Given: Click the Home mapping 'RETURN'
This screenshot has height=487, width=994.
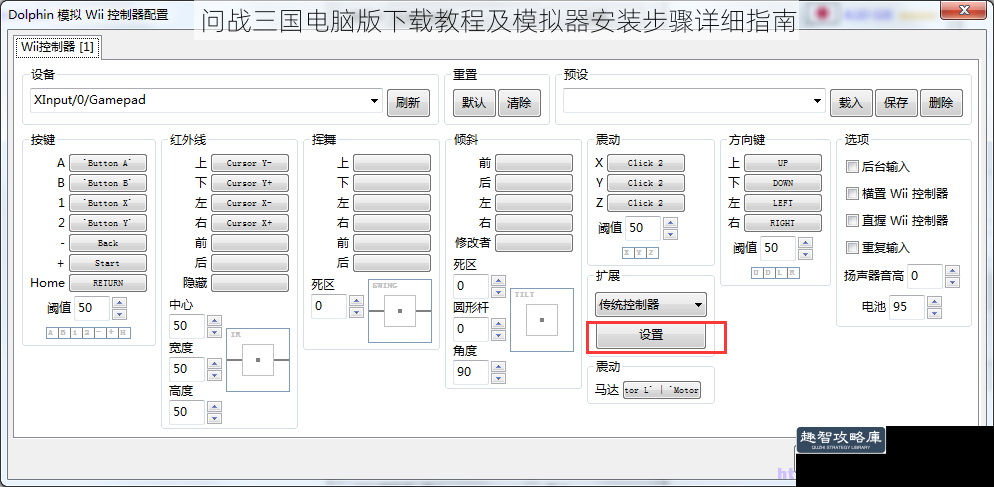Looking at the screenshot, I should (x=108, y=283).
